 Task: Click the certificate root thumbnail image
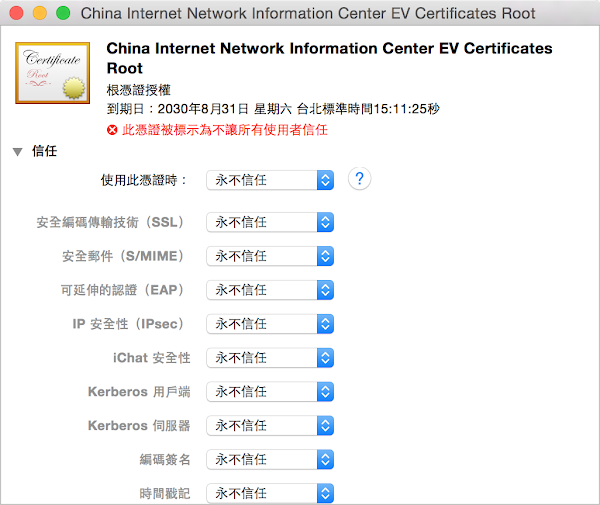[53, 73]
